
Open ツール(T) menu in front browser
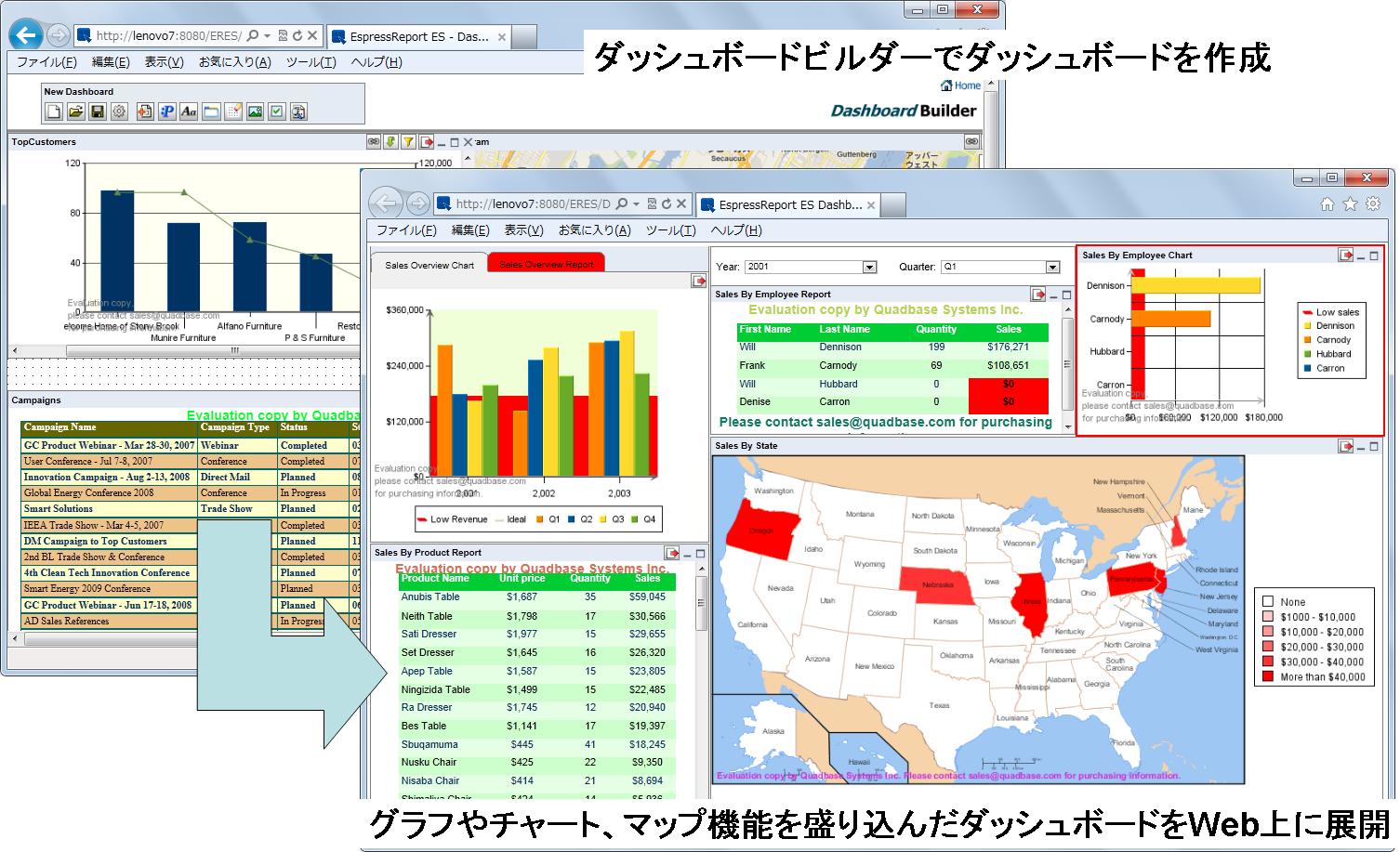click(671, 230)
